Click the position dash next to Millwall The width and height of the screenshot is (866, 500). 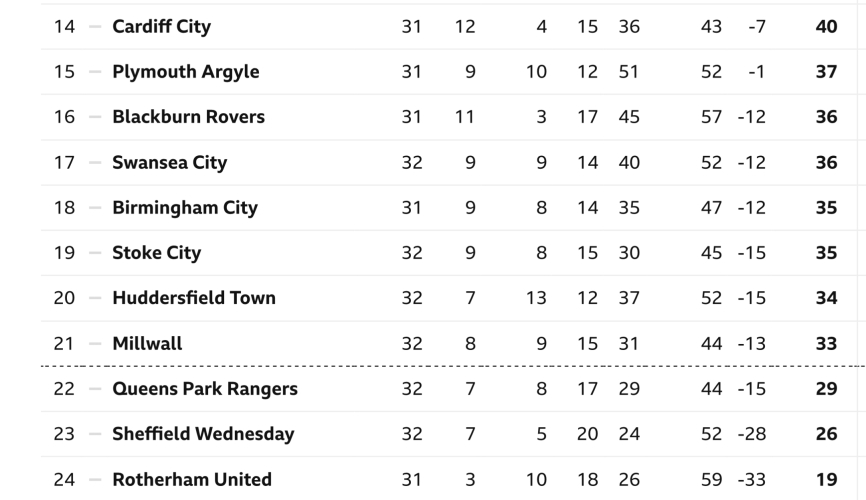tap(95, 344)
